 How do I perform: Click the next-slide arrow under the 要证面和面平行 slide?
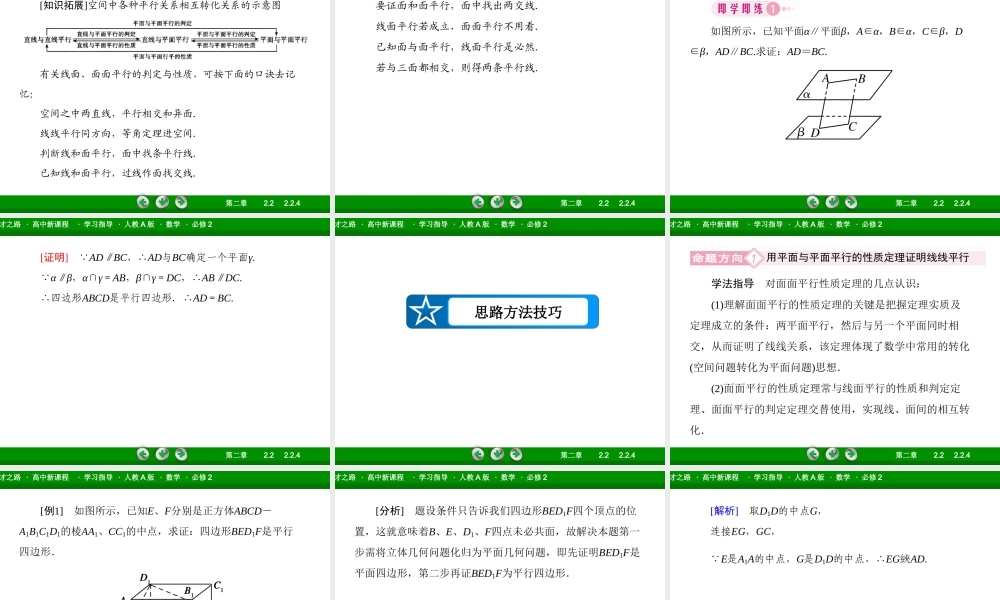[516, 203]
